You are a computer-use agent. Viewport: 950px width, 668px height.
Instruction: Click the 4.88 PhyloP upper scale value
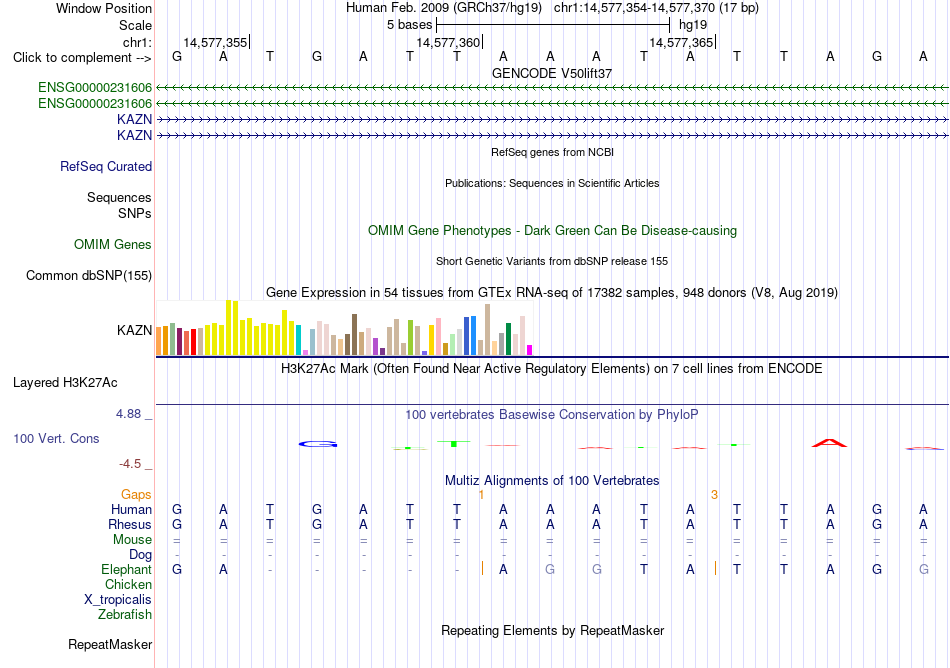(128, 414)
